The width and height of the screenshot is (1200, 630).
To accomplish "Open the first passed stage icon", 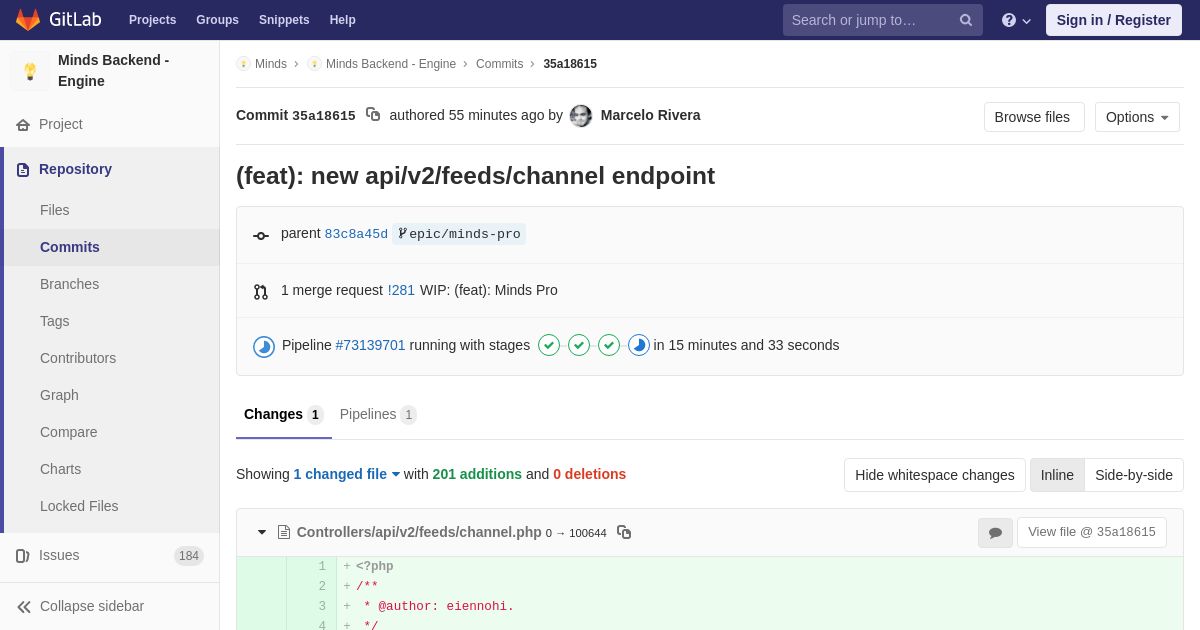I will click(x=549, y=345).
